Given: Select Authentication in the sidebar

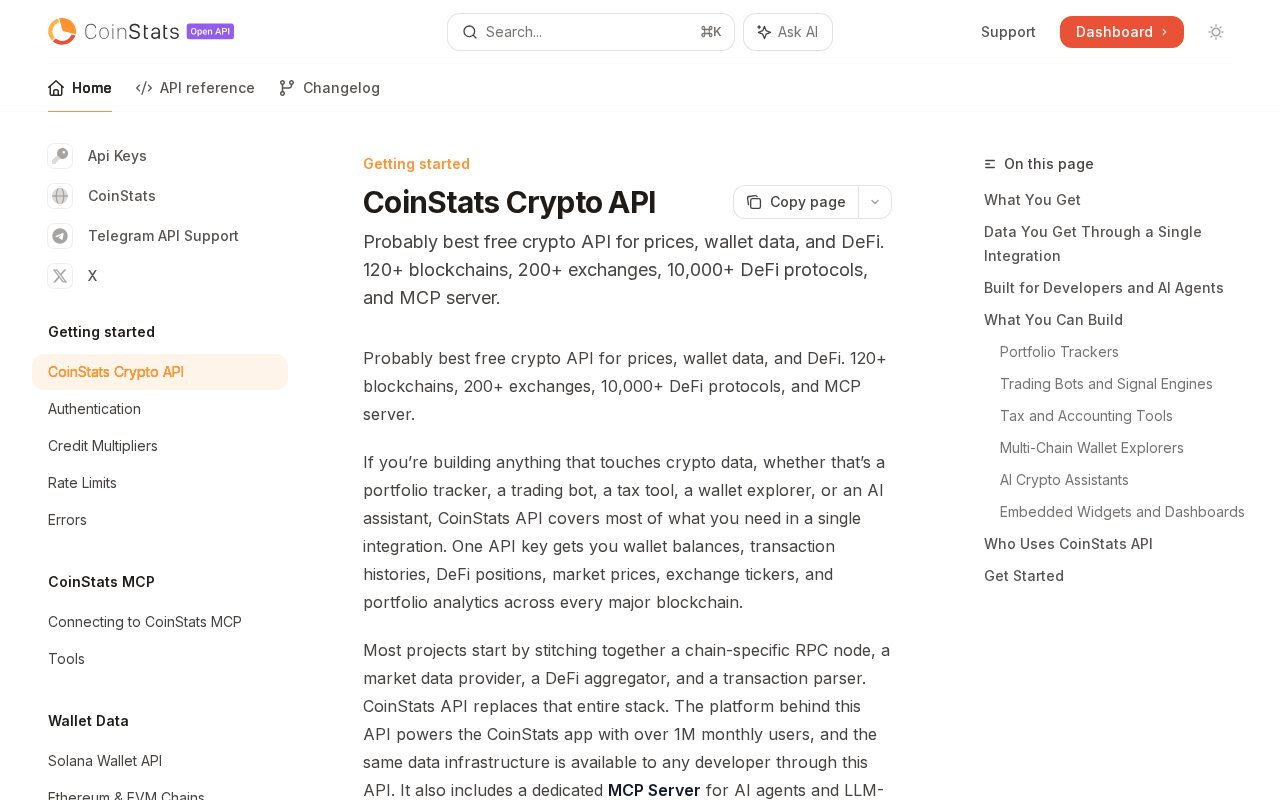Looking at the screenshot, I should (x=94, y=409).
